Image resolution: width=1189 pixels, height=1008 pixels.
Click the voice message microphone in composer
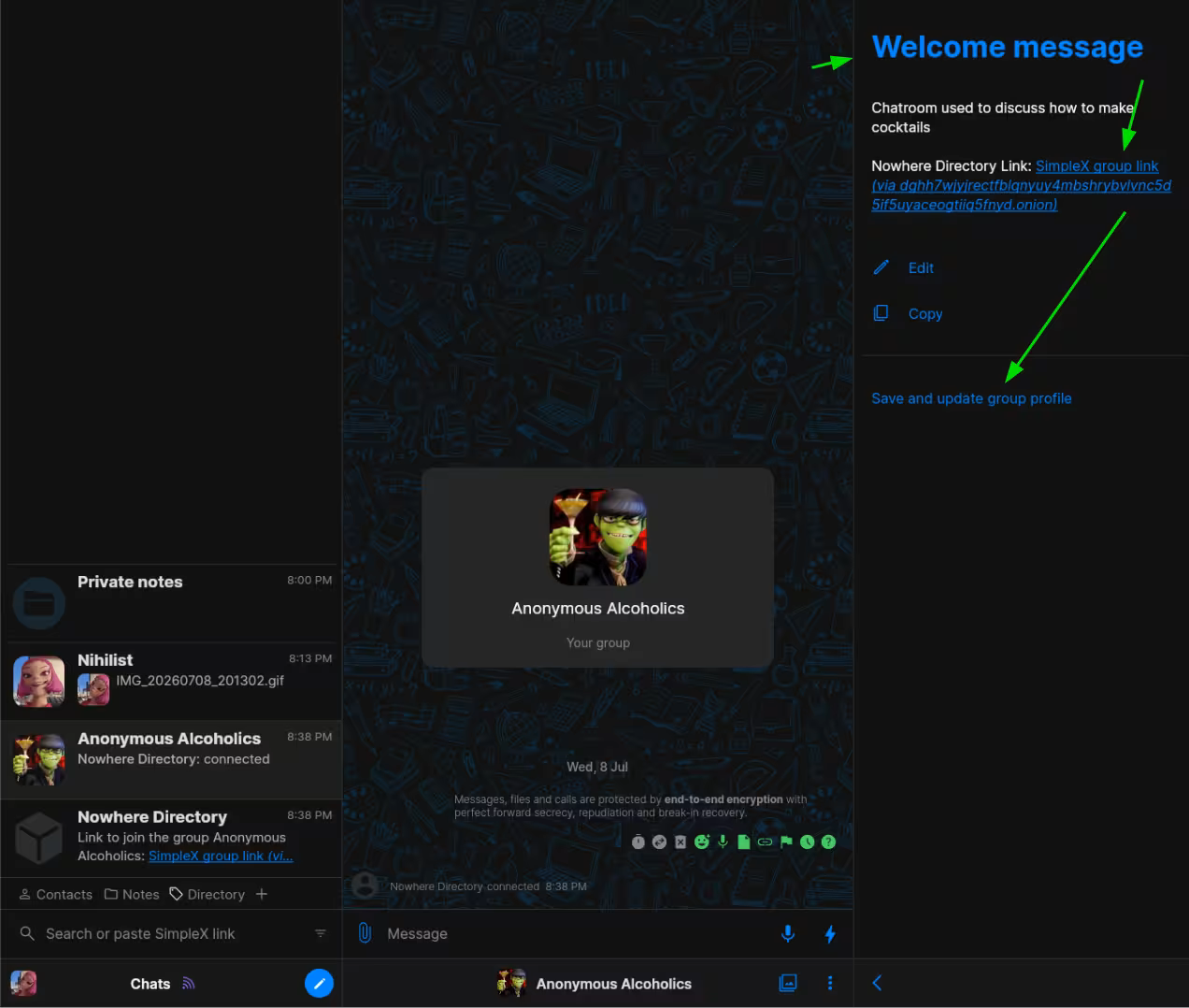(x=788, y=933)
